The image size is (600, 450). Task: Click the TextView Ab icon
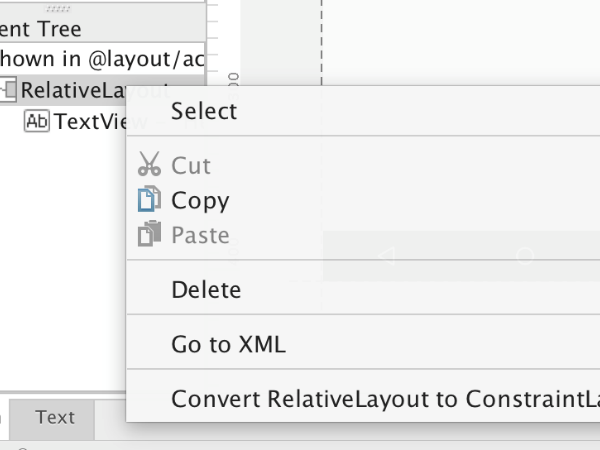click(x=37, y=121)
